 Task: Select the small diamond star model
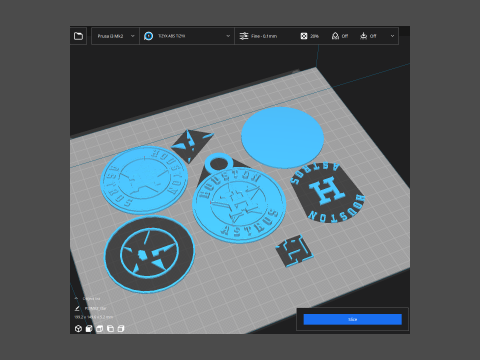(x=192, y=145)
